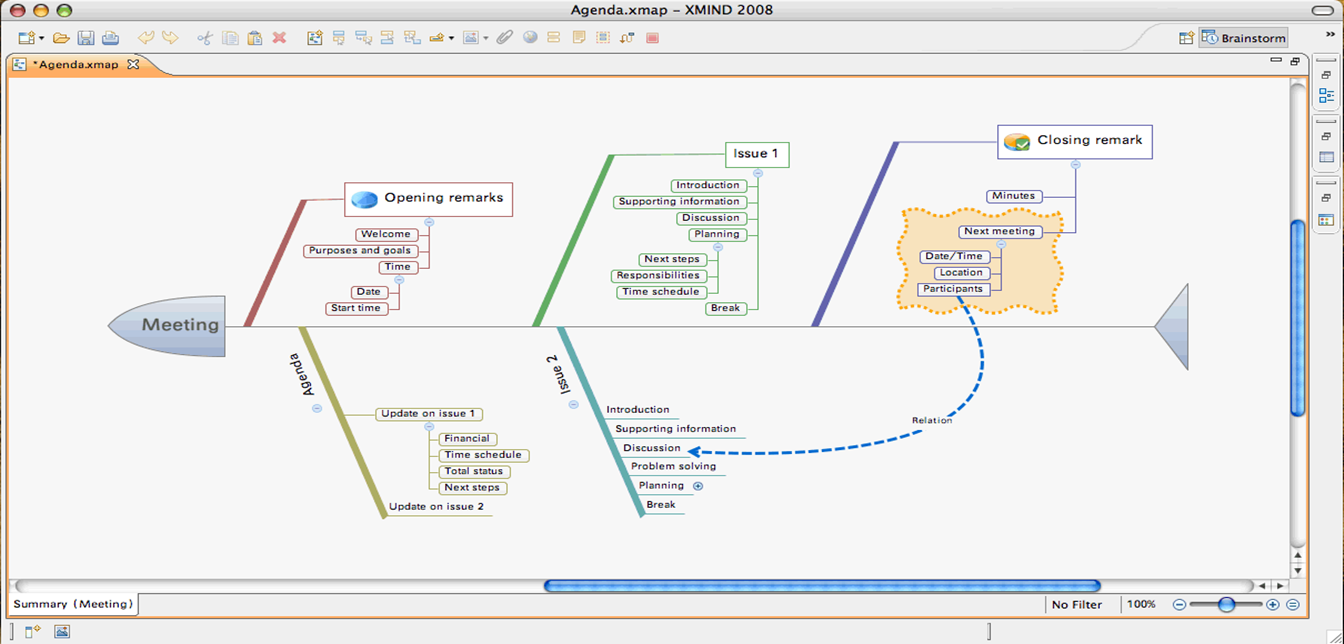The width and height of the screenshot is (1344, 644).
Task: Click the No Filter status button
Action: click(x=1076, y=604)
